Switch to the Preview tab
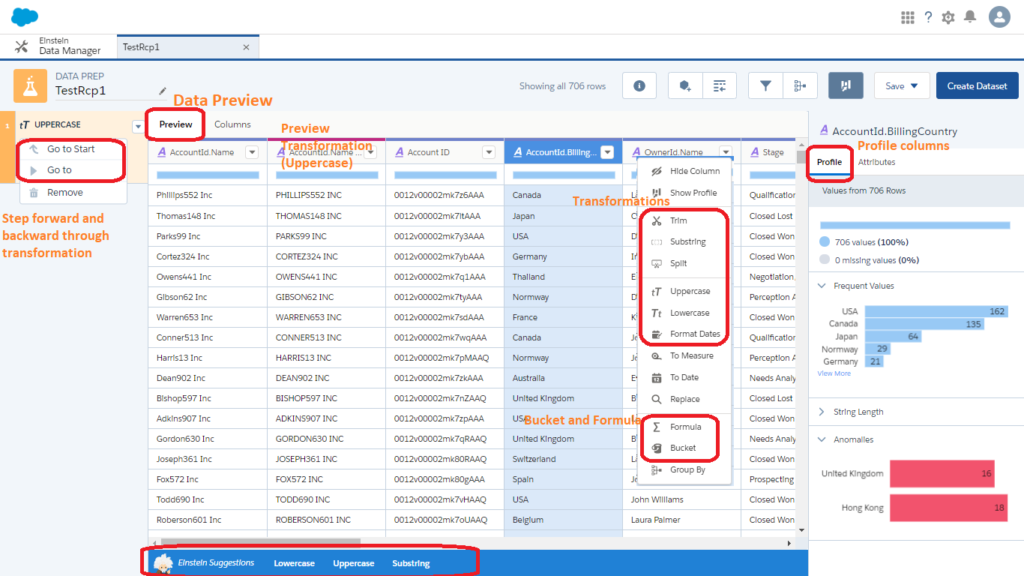The height and width of the screenshot is (576, 1024). 176,124
